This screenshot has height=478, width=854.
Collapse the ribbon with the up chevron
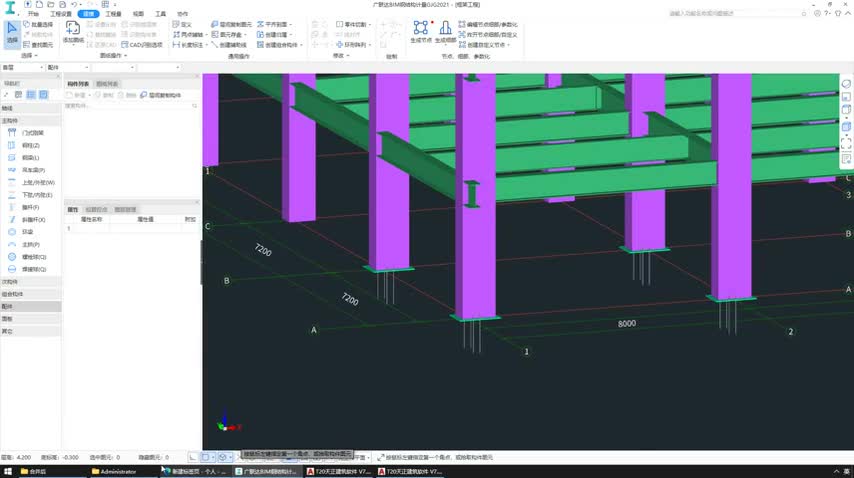pyautogui.click(x=848, y=13)
